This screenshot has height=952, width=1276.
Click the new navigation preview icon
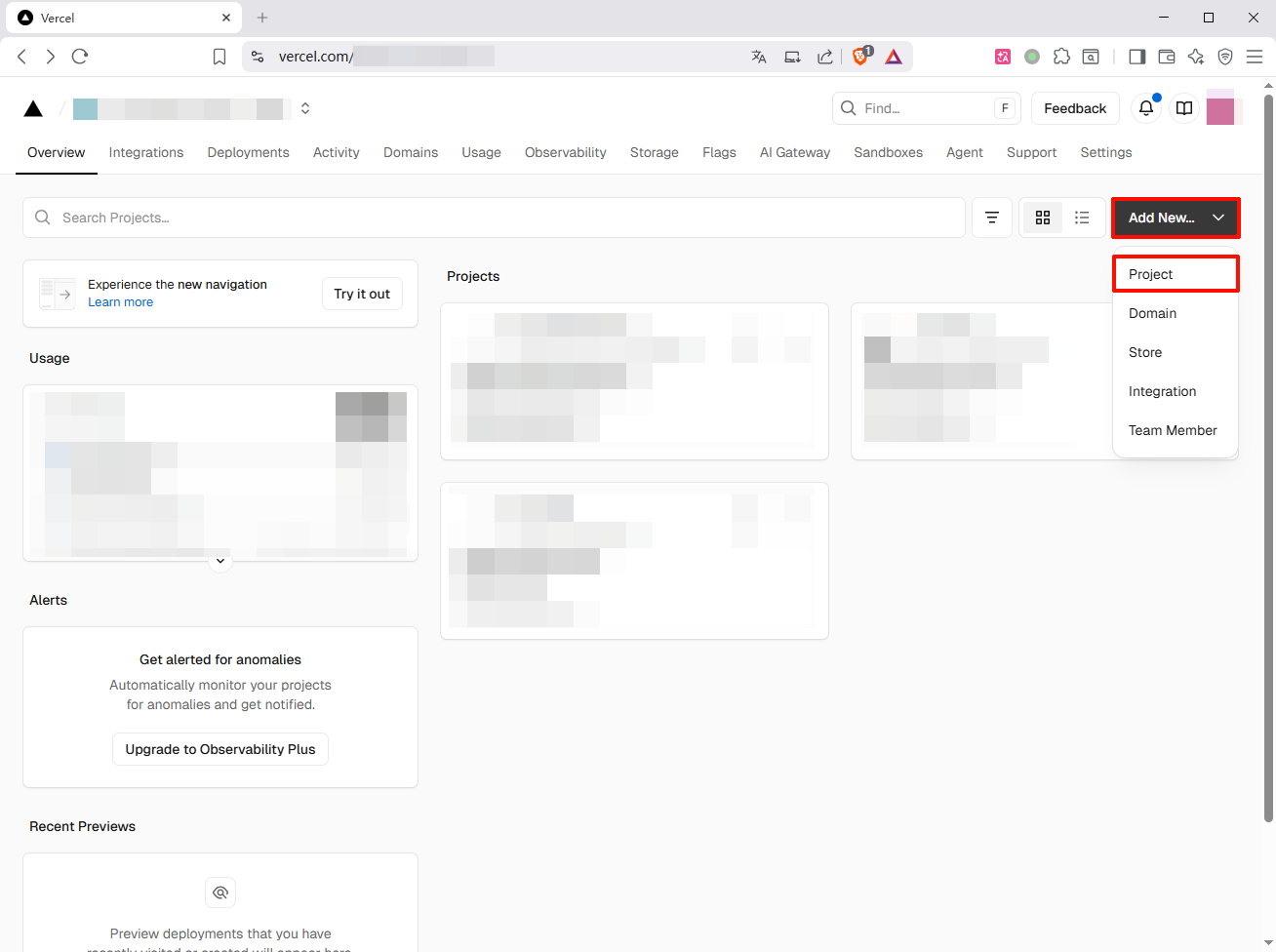pyautogui.click(x=58, y=294)
